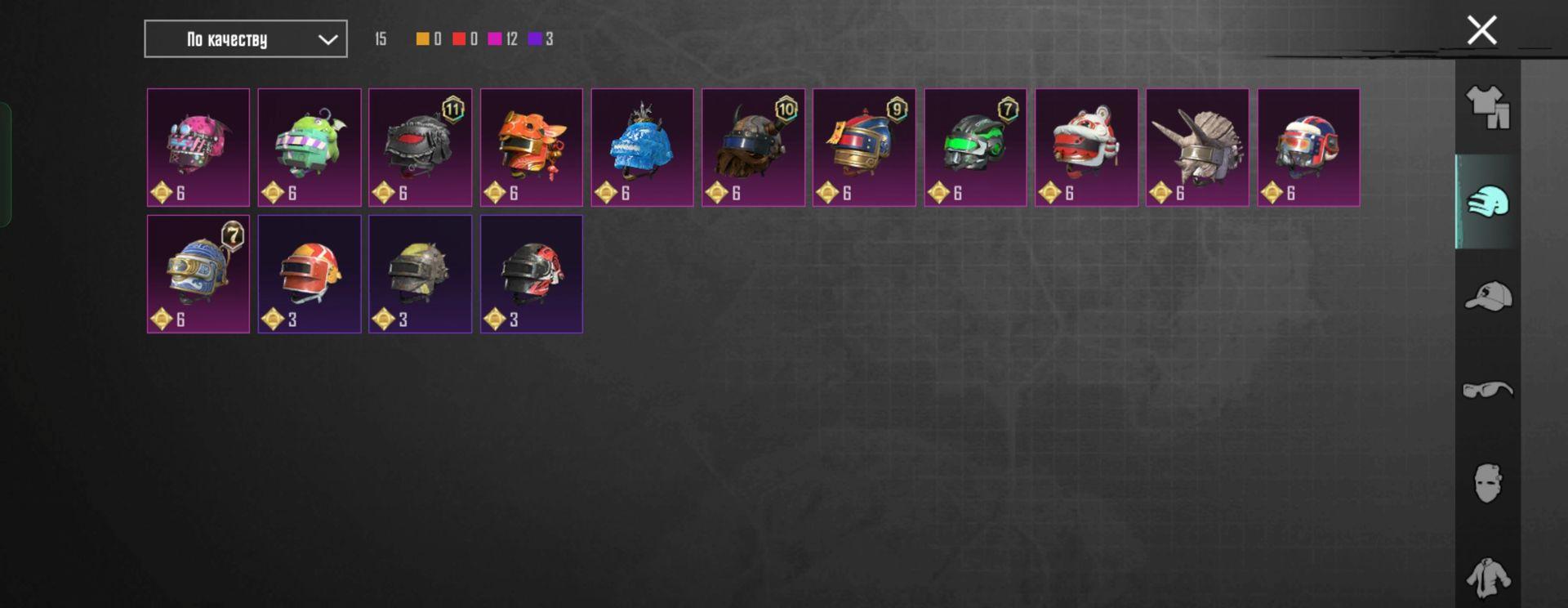Viewport: 1568px width, 608px height.
Task: Click the sort dropdown chevron arrow
Action: [327, 39]
